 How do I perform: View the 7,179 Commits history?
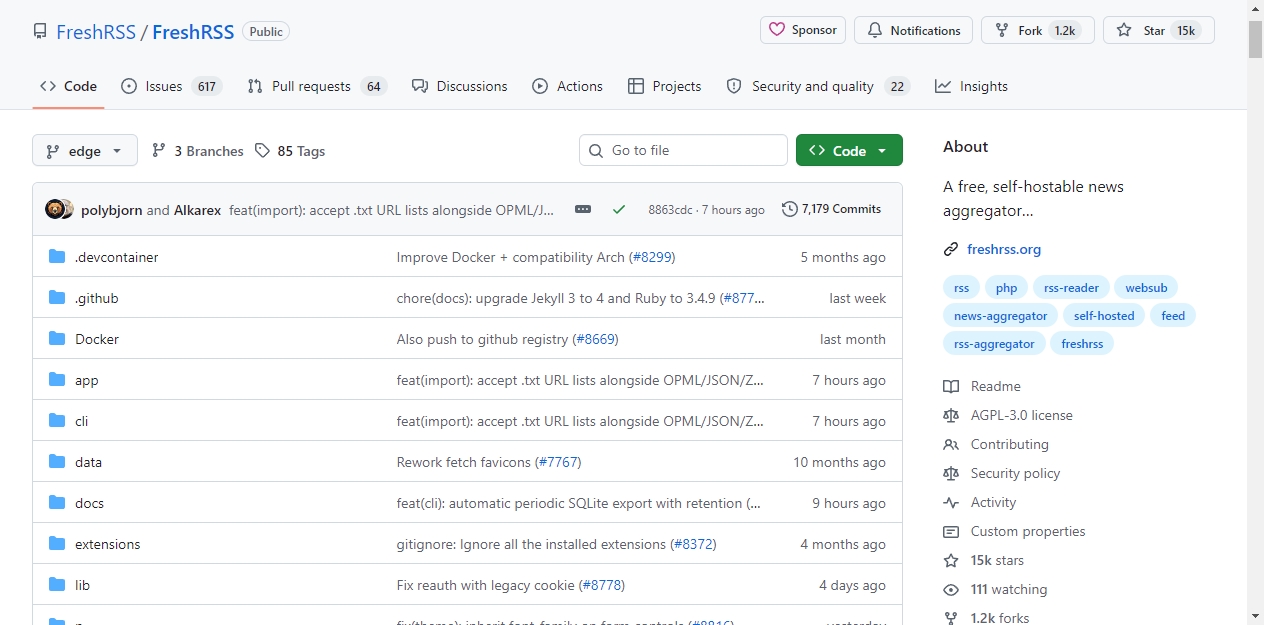[x=832, y=209]
